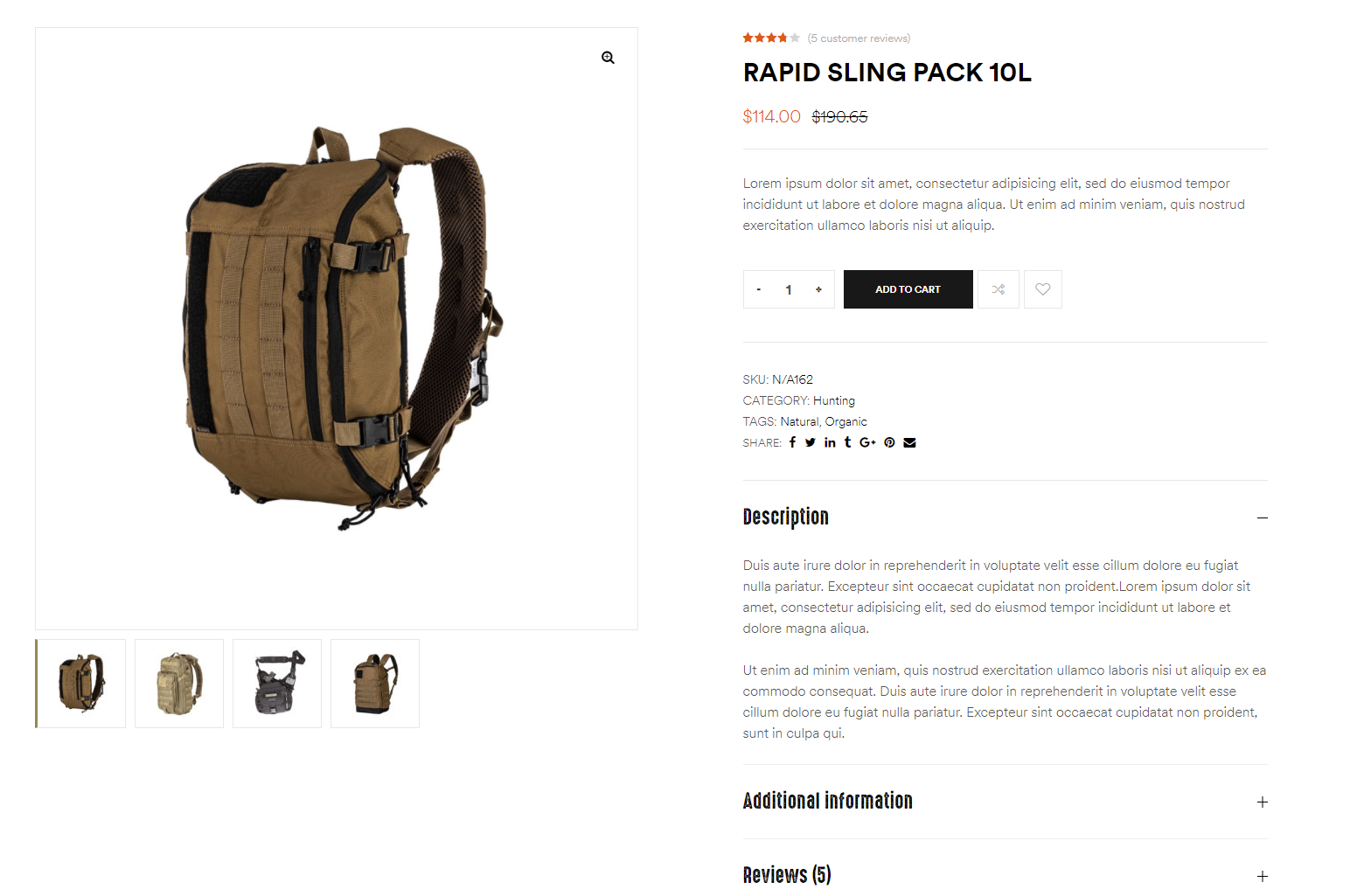Click the compare shuffle icon
Screen dimensions: 1357x896
point(999,289)
